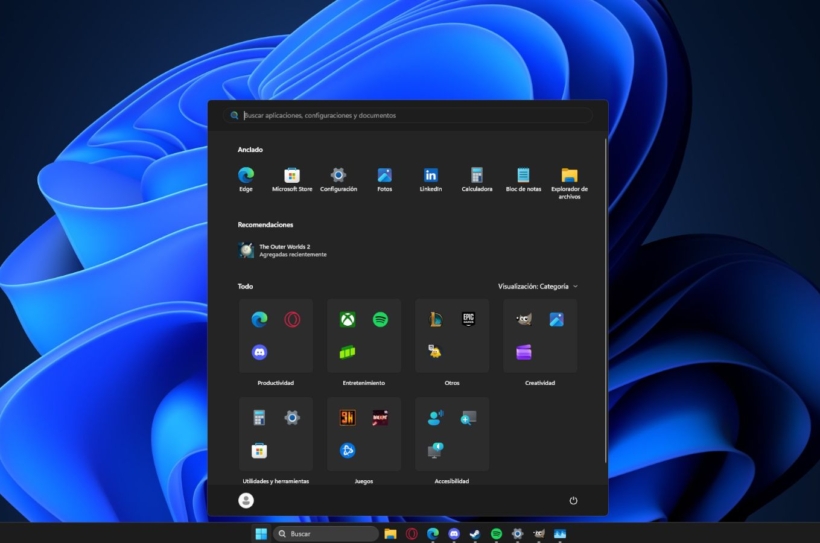Open Fotos in the pinned section

pyautogui.click(x=384, y=179)
